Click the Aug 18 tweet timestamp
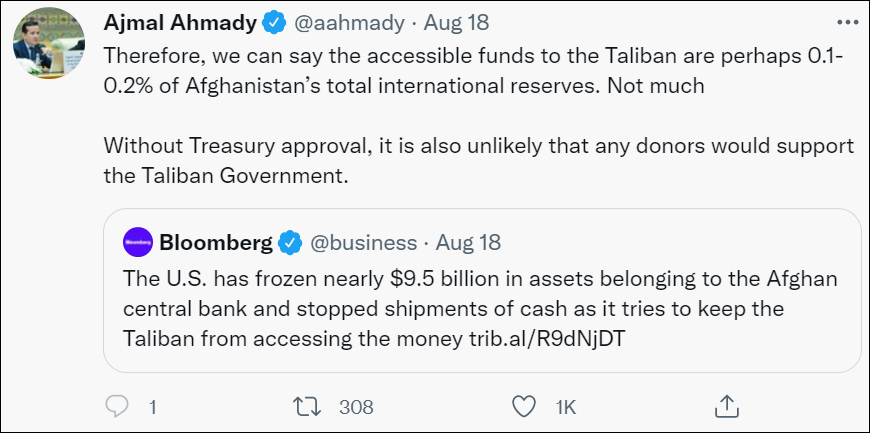The width and height of the screenshot is (870, 433). [x=444, y=22]
